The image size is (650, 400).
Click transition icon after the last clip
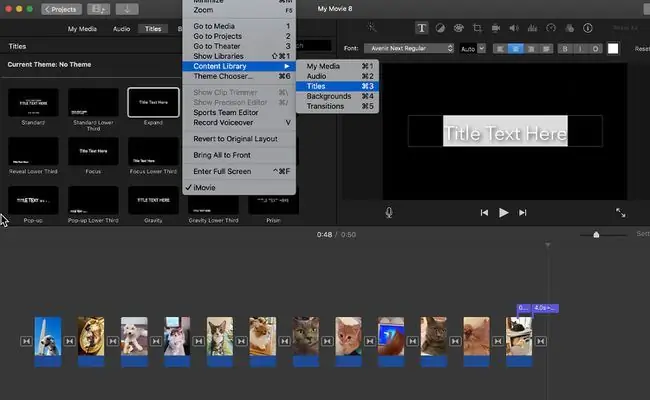(541, 341)
